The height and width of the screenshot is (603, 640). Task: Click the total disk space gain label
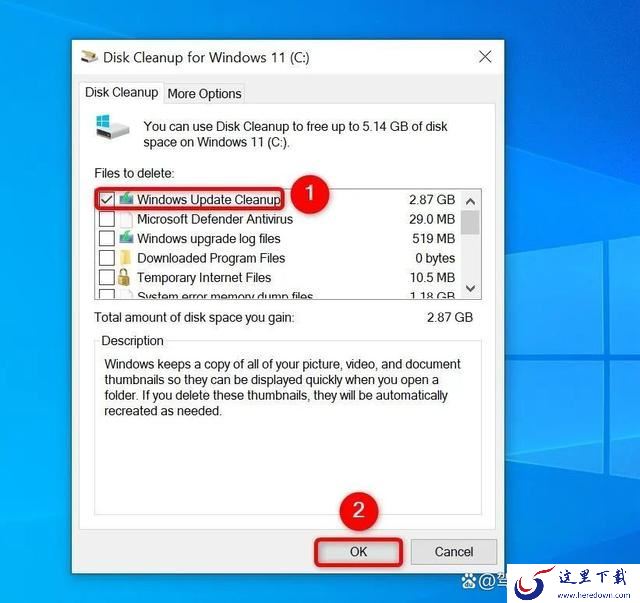[x=194, y=317]
